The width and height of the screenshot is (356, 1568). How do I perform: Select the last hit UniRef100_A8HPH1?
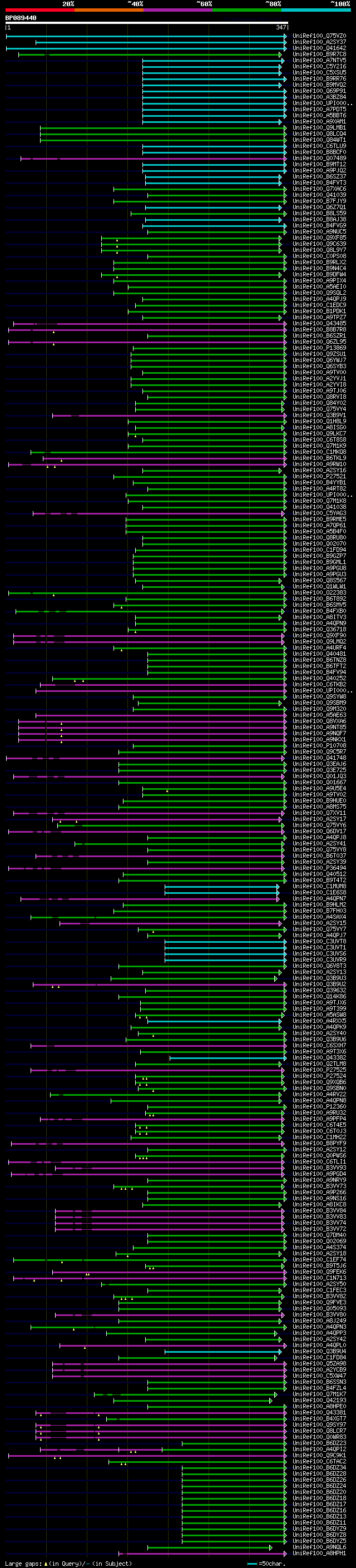tap(319, 1554)
